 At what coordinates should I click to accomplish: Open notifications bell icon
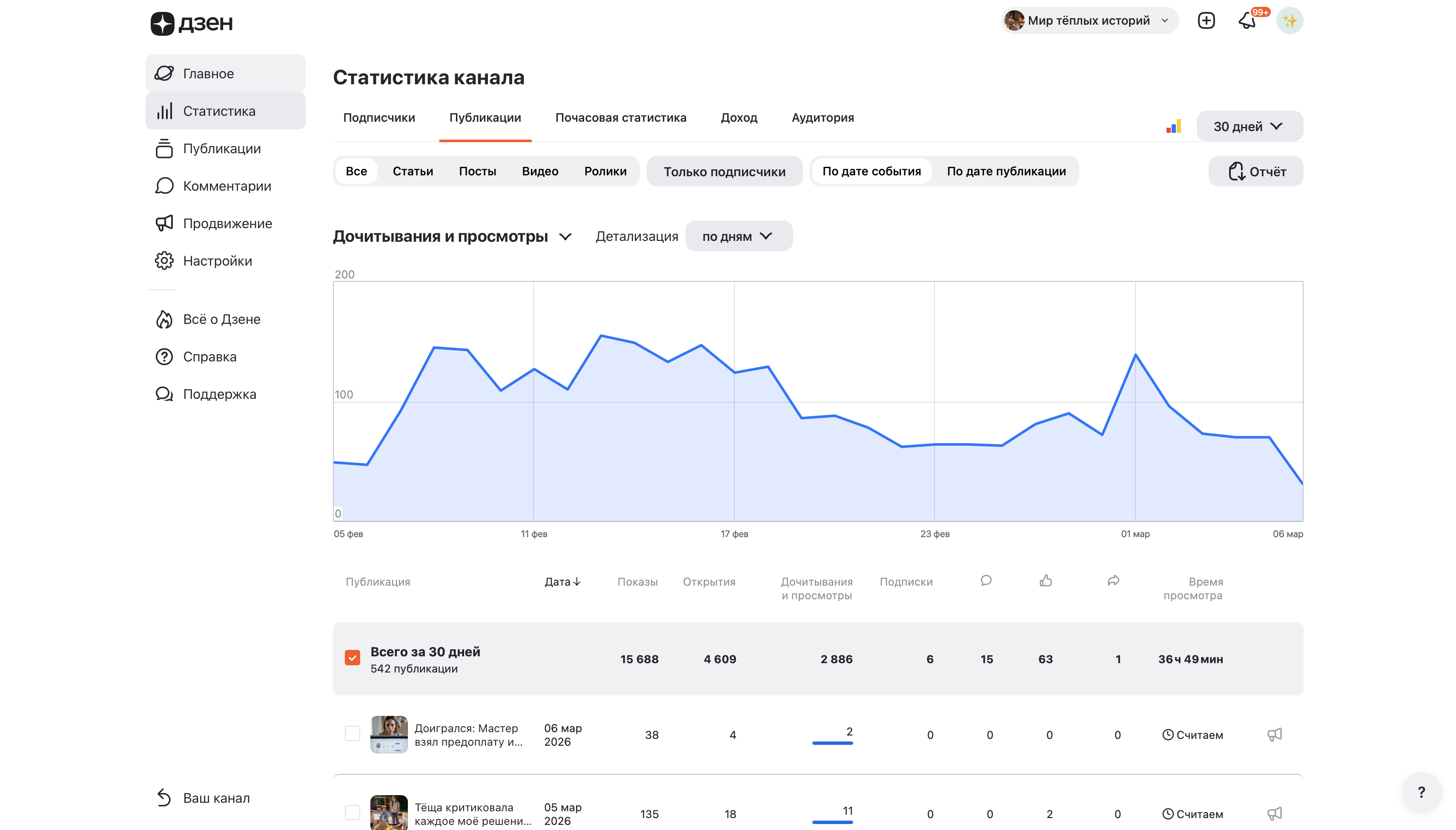1247,21
